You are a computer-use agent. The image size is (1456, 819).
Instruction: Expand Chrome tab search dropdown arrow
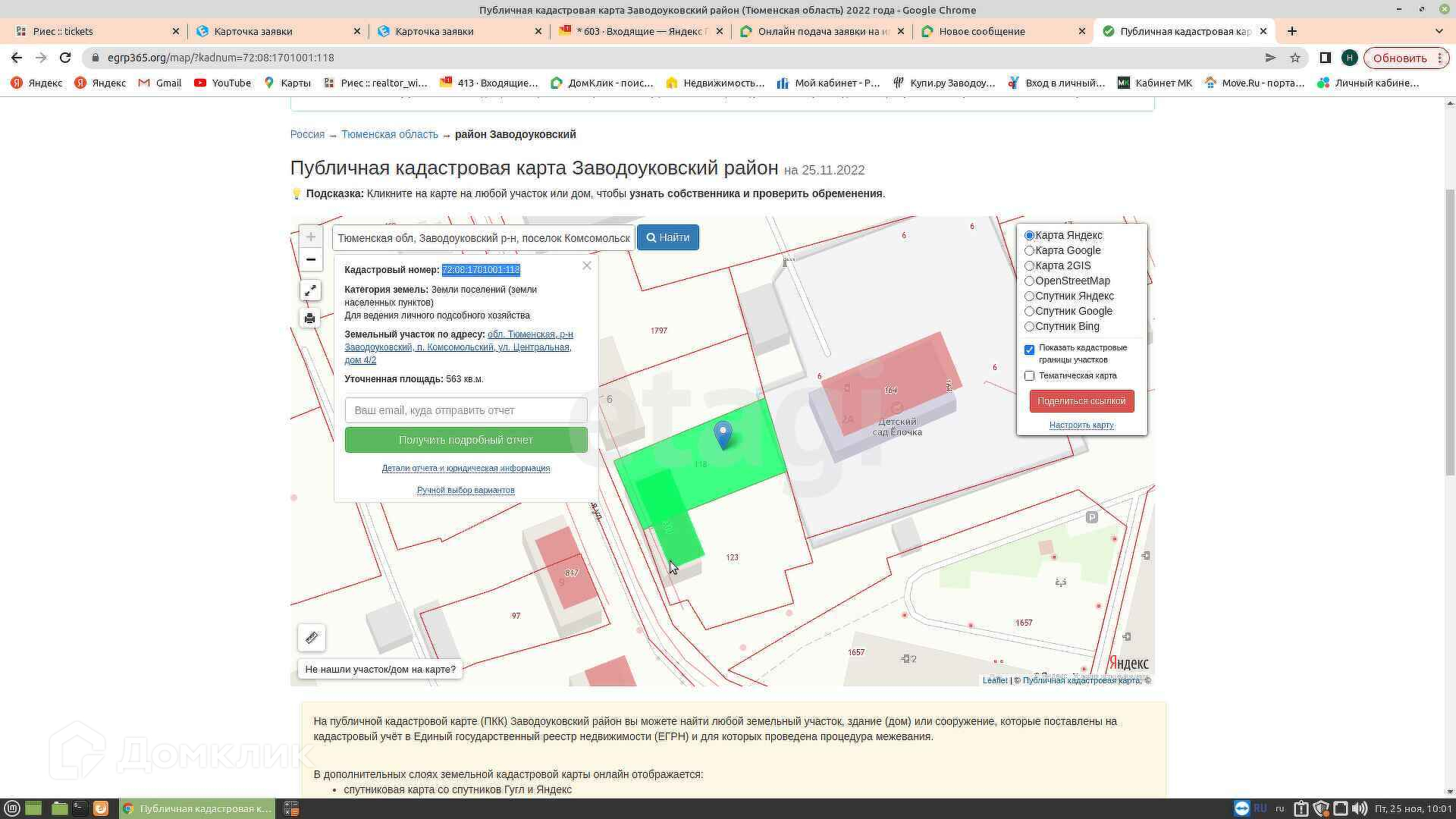point(1439,31)
